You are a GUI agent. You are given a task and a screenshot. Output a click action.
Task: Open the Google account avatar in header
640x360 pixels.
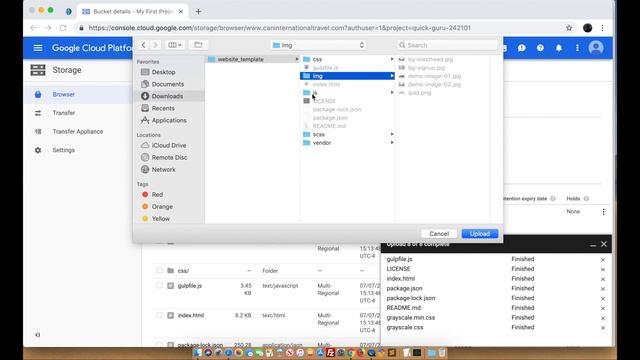click(x=596, y=48)
